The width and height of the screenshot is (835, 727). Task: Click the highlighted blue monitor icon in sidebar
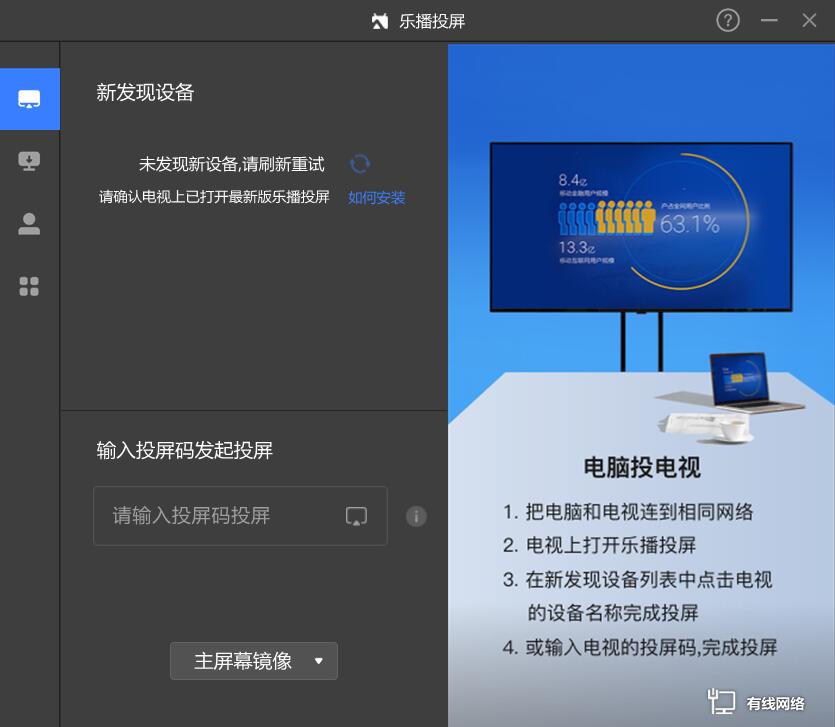tap(29, 99)
